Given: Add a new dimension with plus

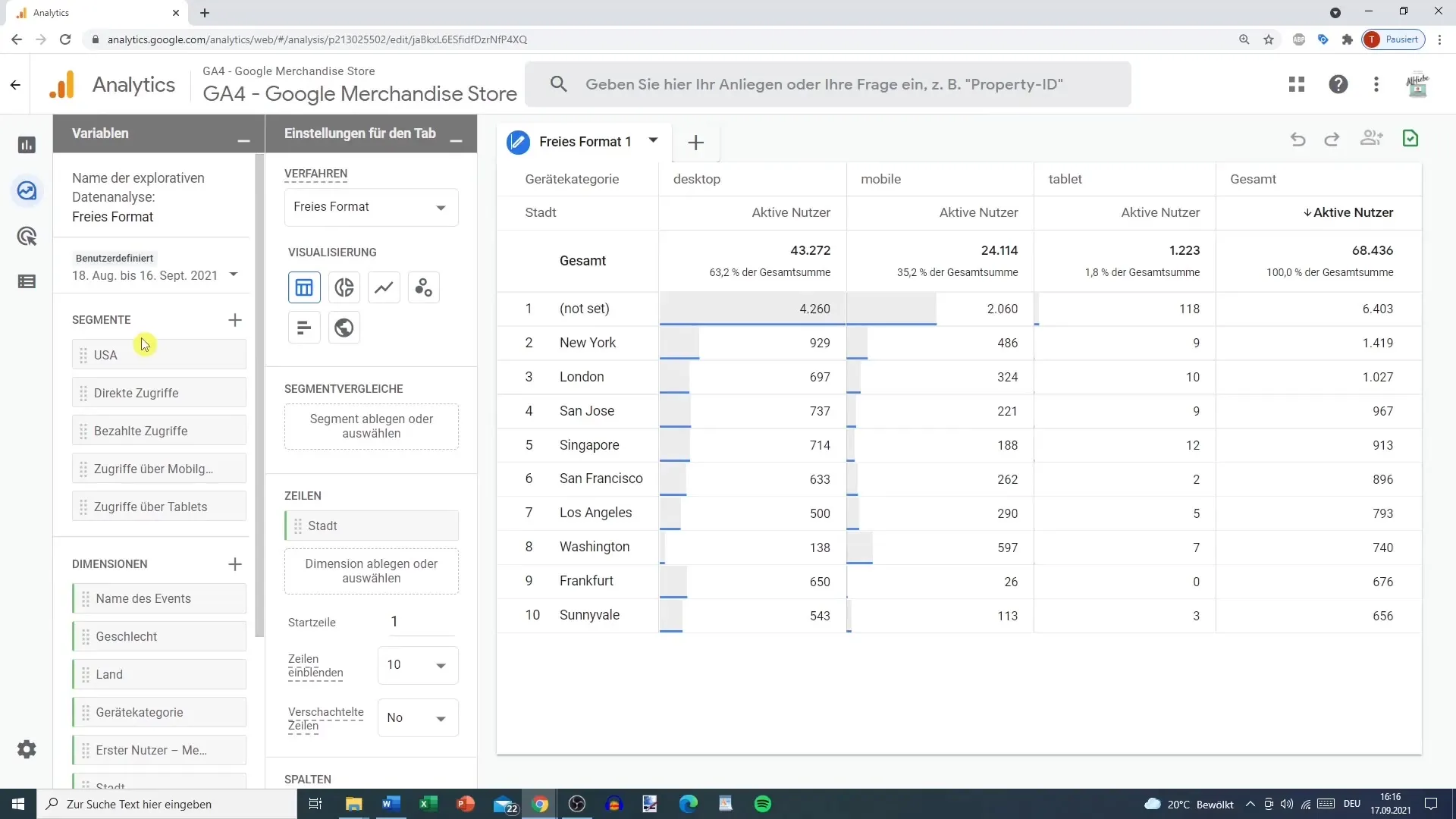Looking at the screenshot, I should 235,564.
